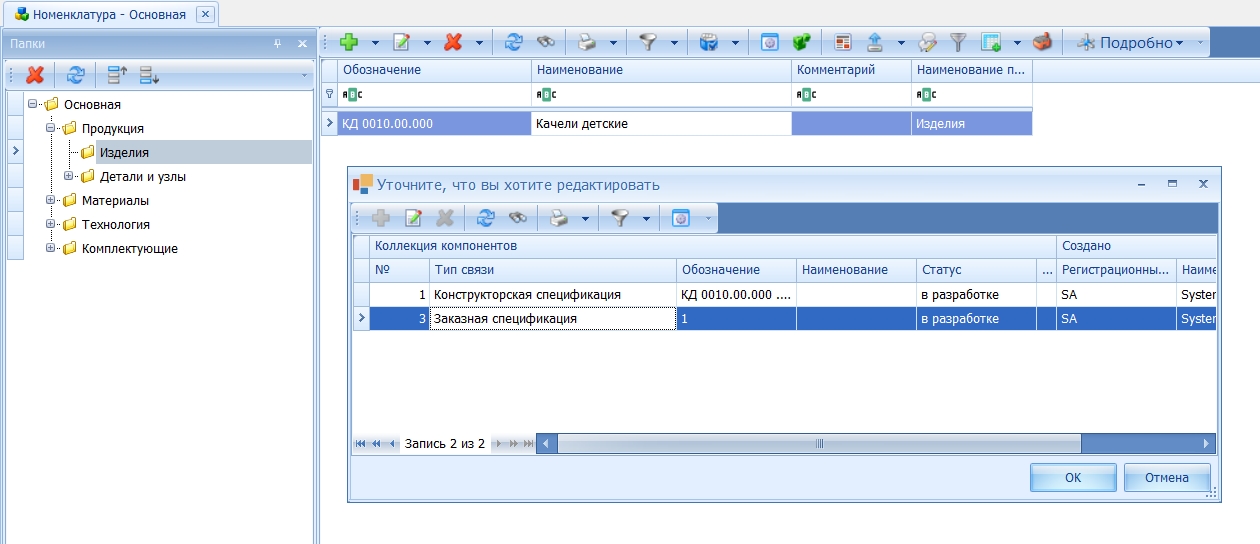Close the Номенклатура - Основная tab
The image size is (1260, 544).
pyautogui.click(x=205, y=15)
